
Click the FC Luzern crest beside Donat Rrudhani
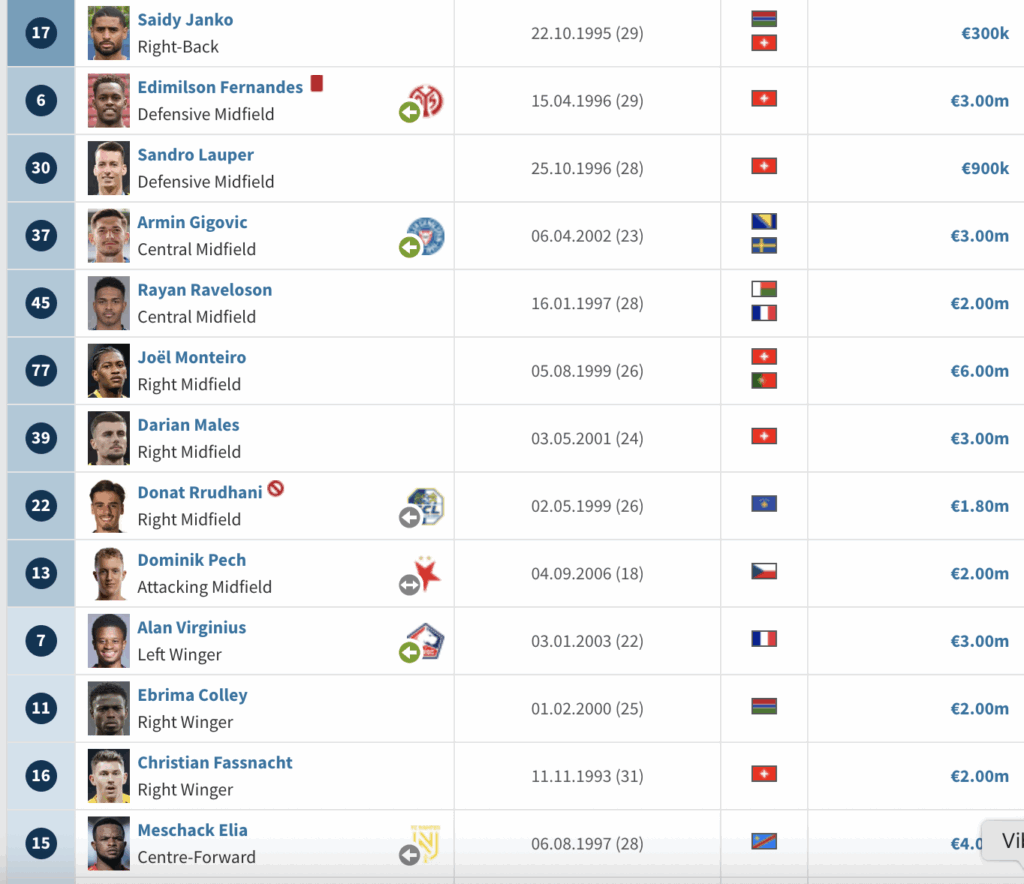tap(426, 506)
